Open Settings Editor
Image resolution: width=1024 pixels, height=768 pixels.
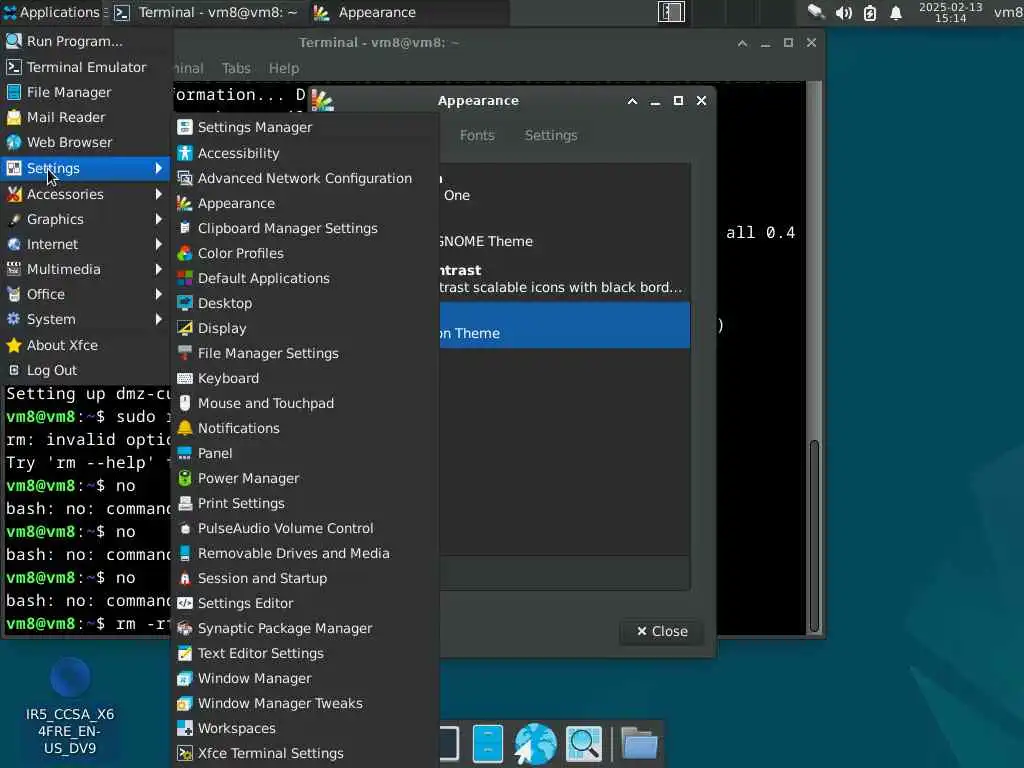click(x=304, y=603)
